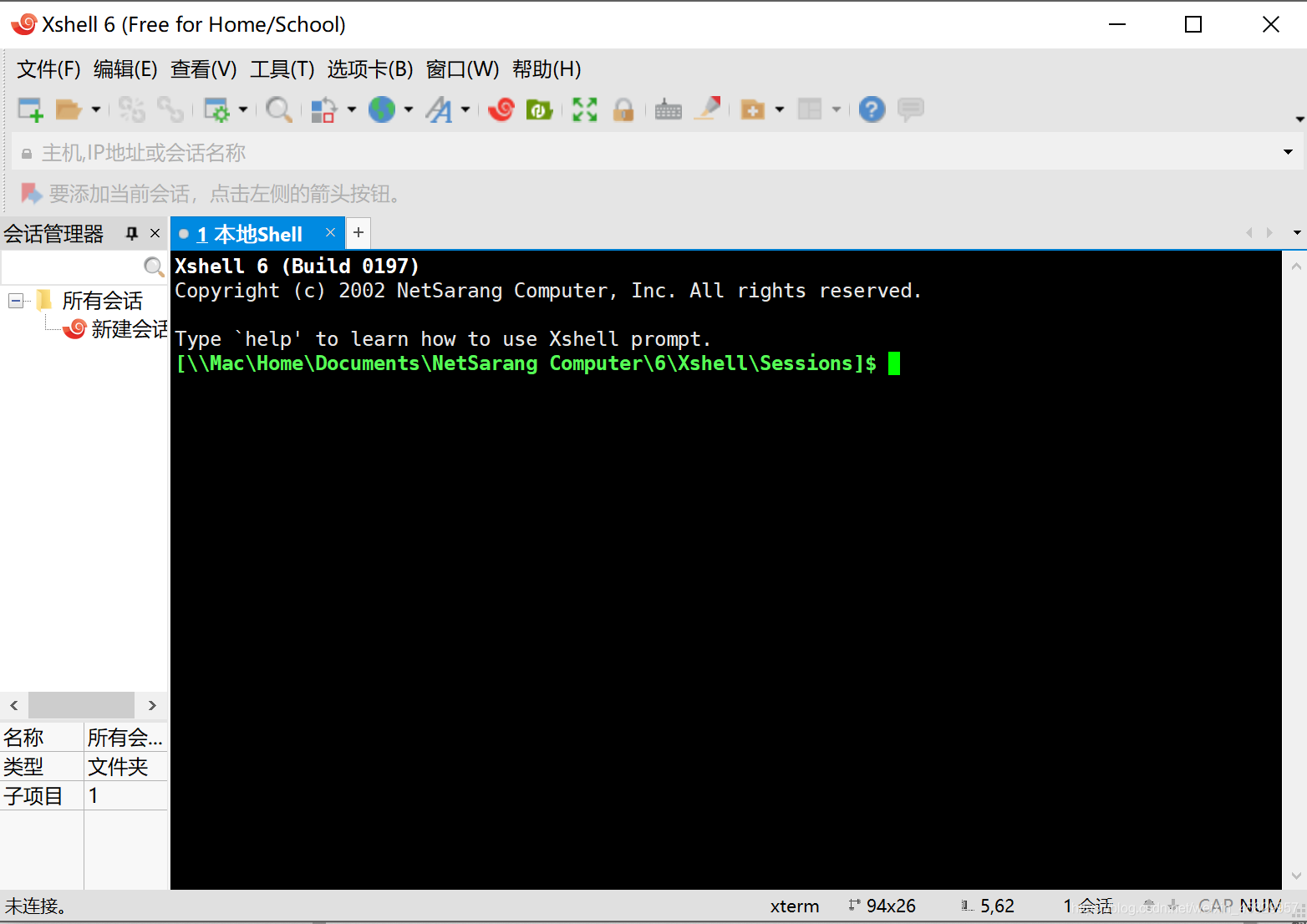Collapse the 所有会话 tree node
The width and height of the screenshot is (1307, 924).
click(x=16, y=301)
